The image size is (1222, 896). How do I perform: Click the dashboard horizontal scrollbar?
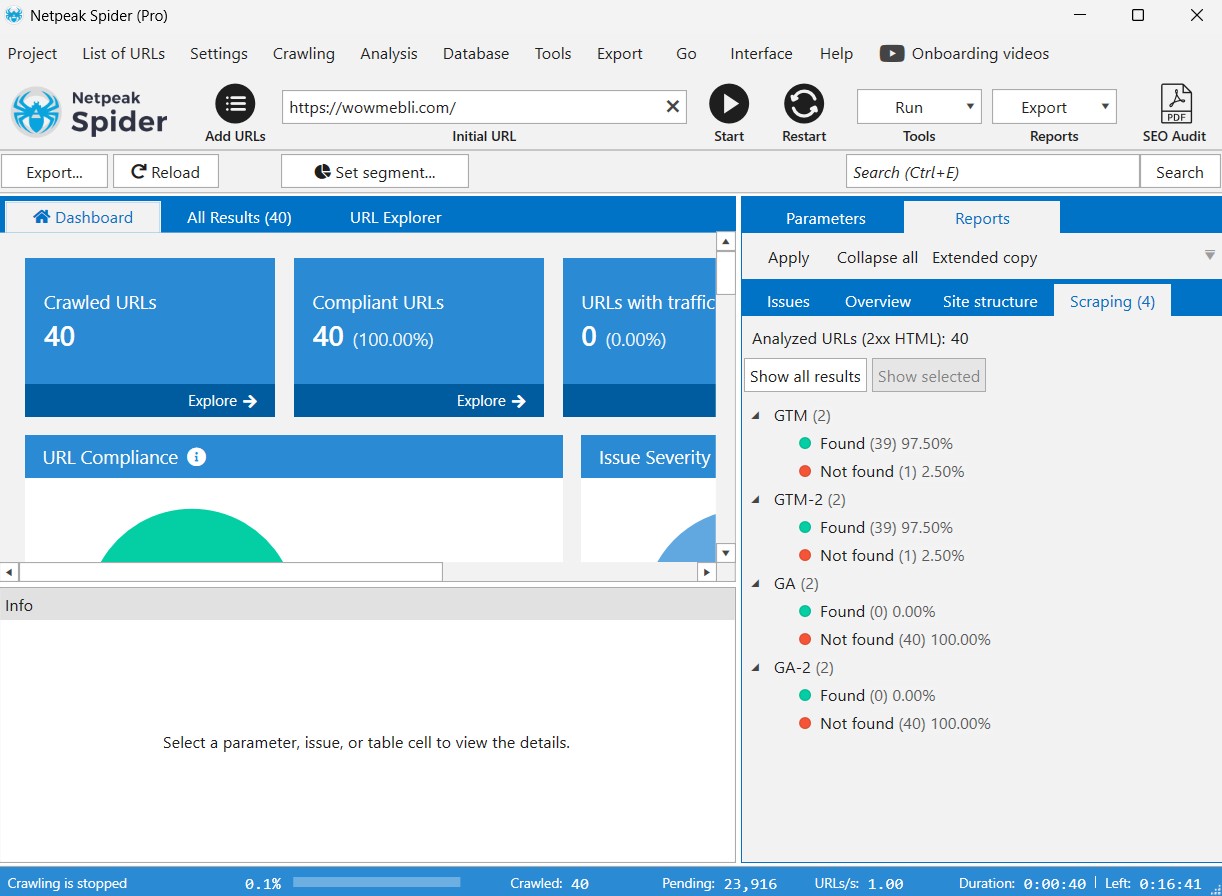pos(230,572)
